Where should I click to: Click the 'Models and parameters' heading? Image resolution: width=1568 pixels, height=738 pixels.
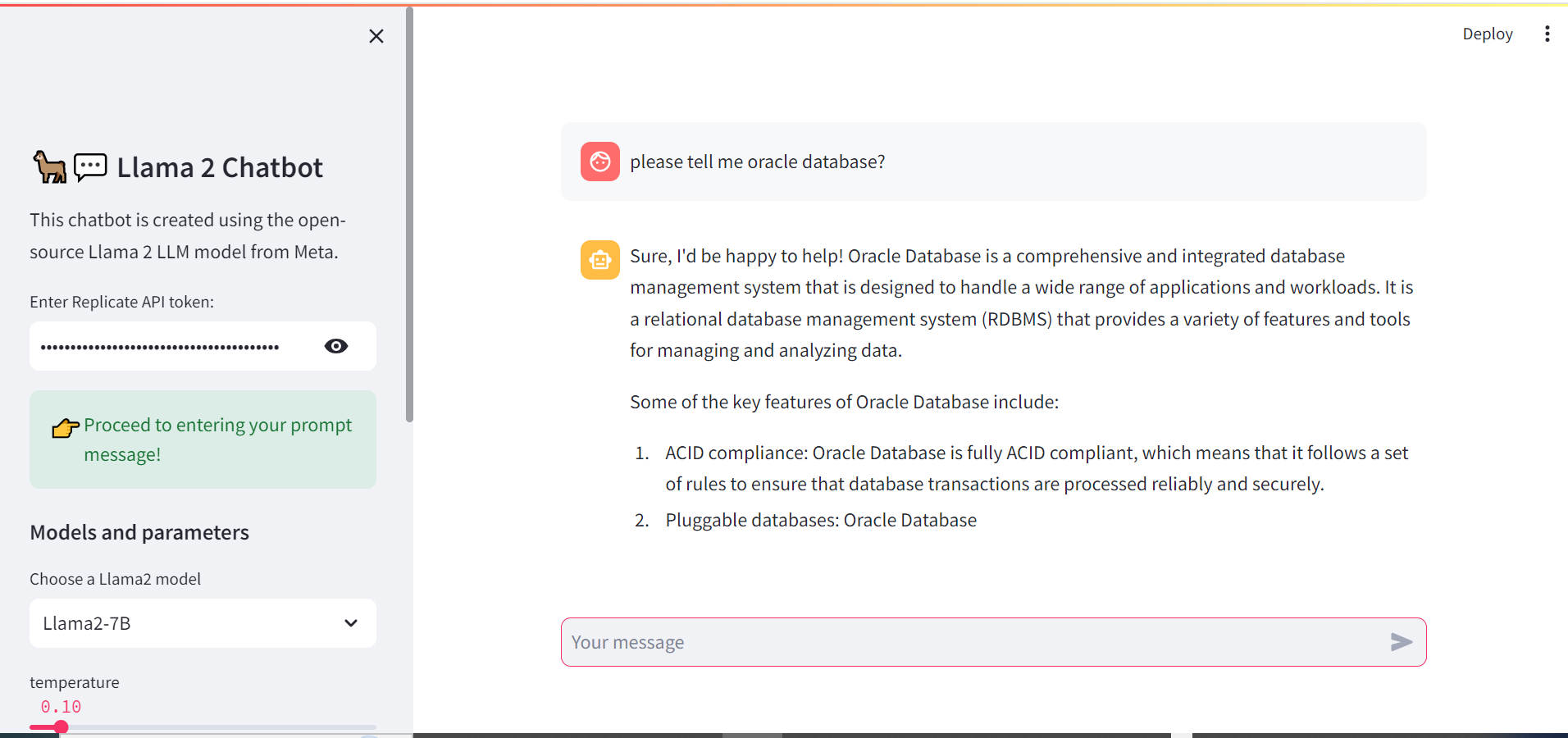click(139, 532)
